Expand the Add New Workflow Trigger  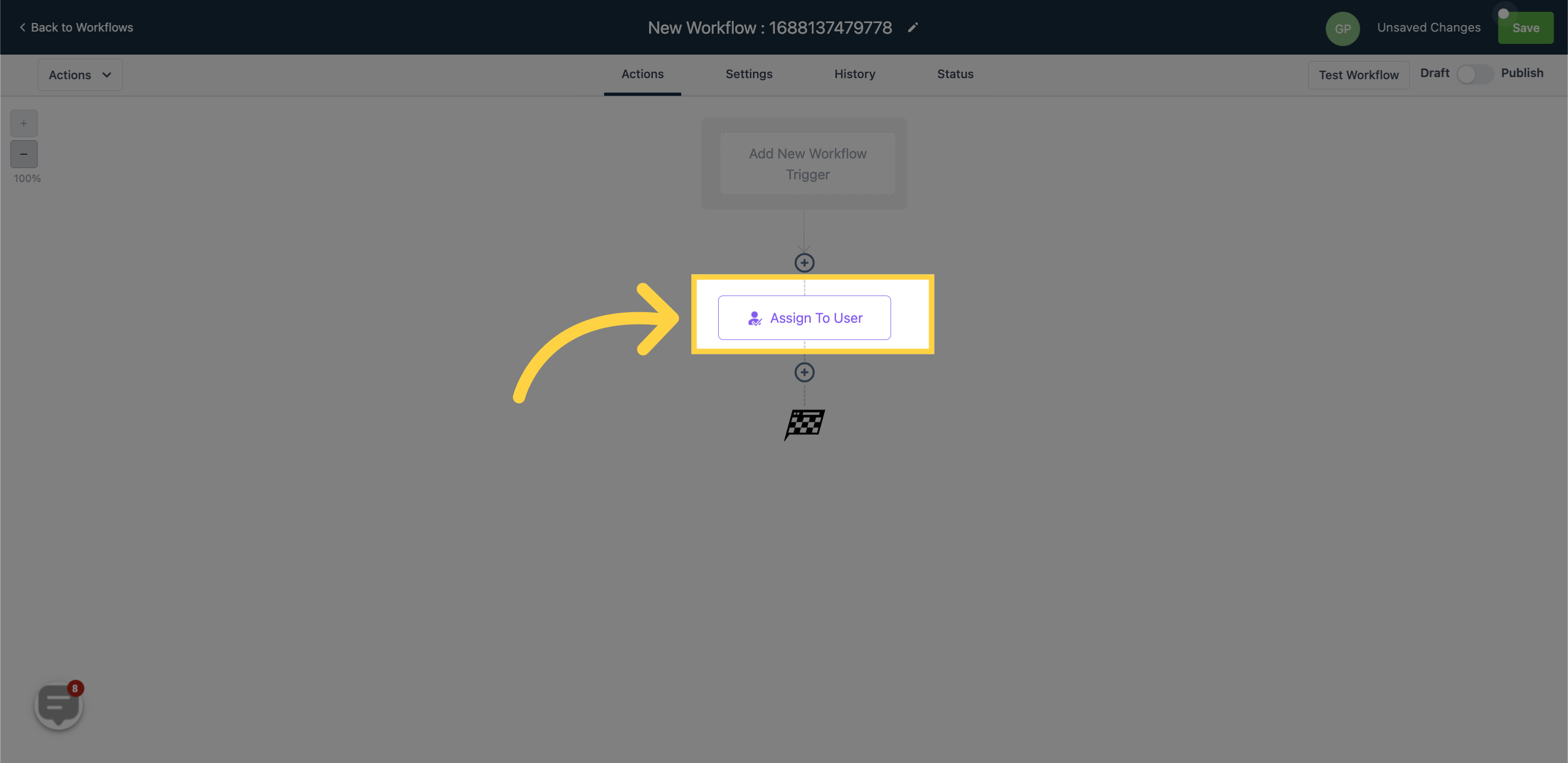[807, 163]
